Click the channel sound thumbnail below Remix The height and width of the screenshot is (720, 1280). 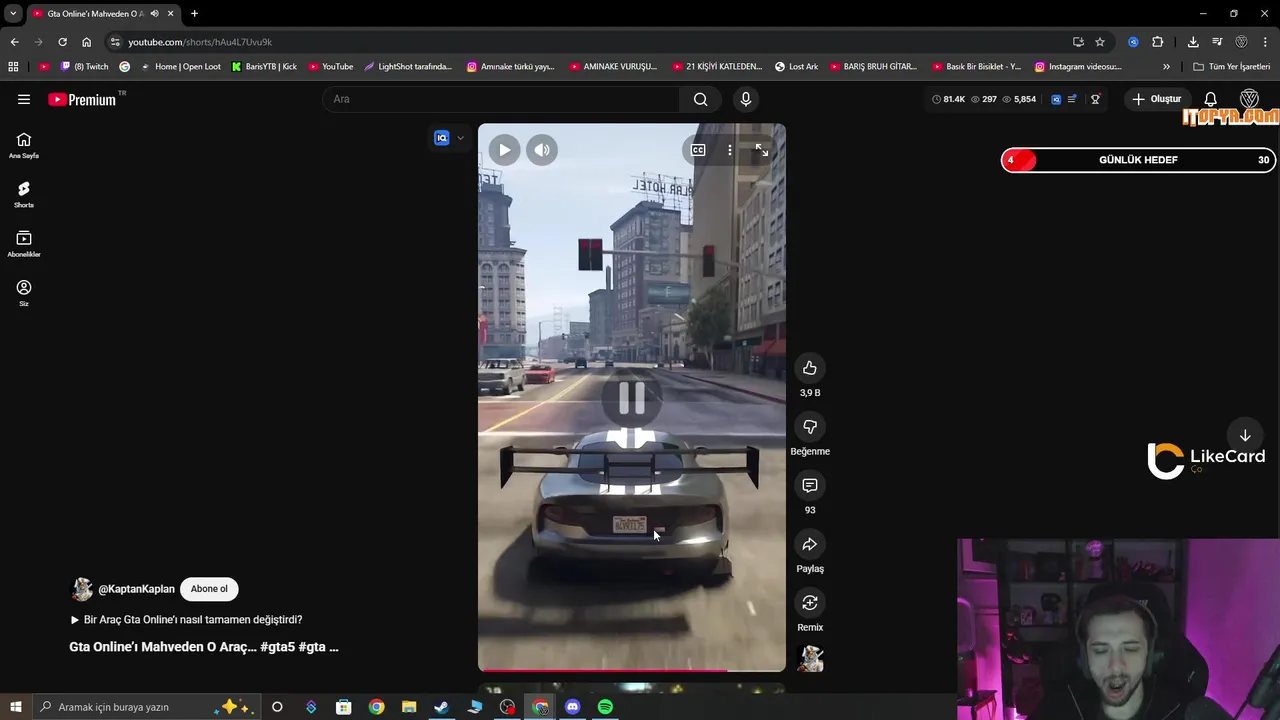[810, 658]
